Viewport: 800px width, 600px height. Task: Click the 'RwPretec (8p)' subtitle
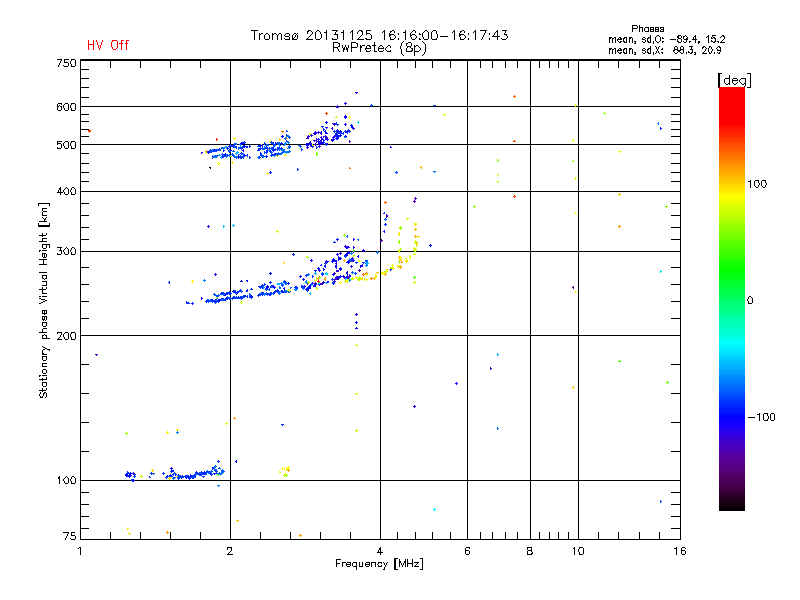tap(379, 48)
